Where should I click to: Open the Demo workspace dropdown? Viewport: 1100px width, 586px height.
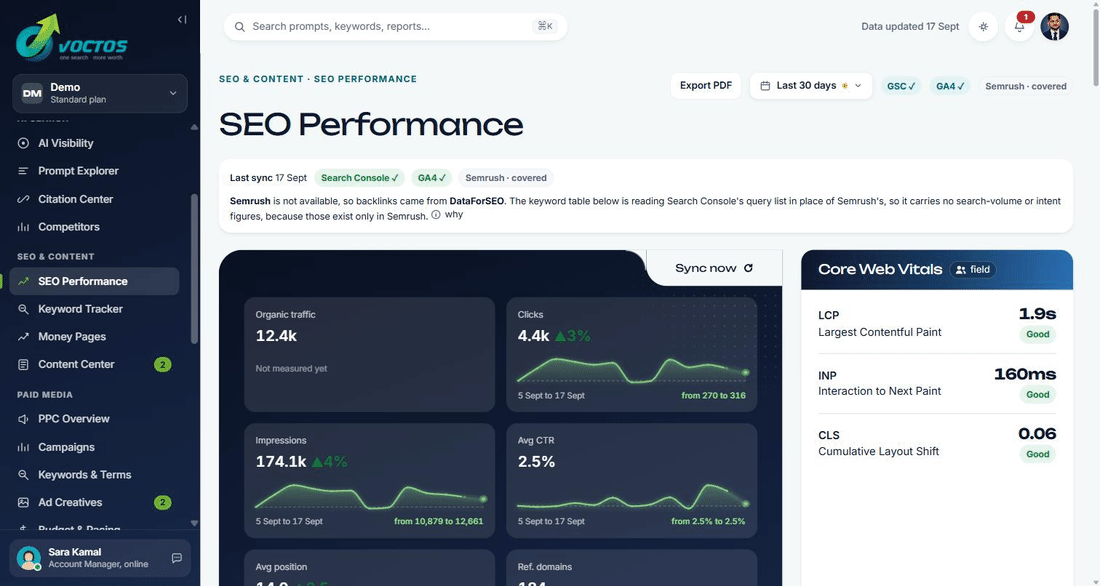click(100, 93)
